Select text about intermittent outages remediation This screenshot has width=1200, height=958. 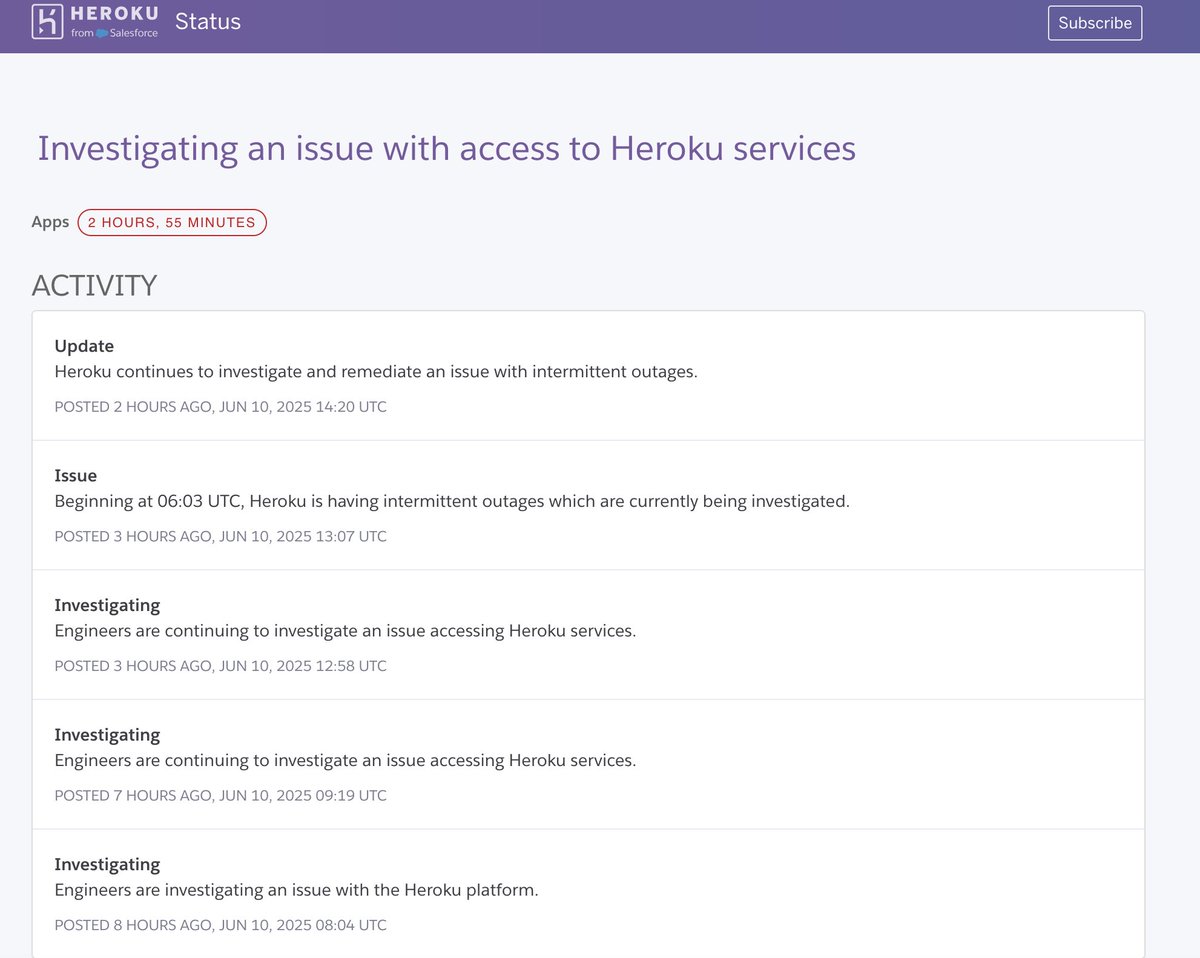click(376, 372)
